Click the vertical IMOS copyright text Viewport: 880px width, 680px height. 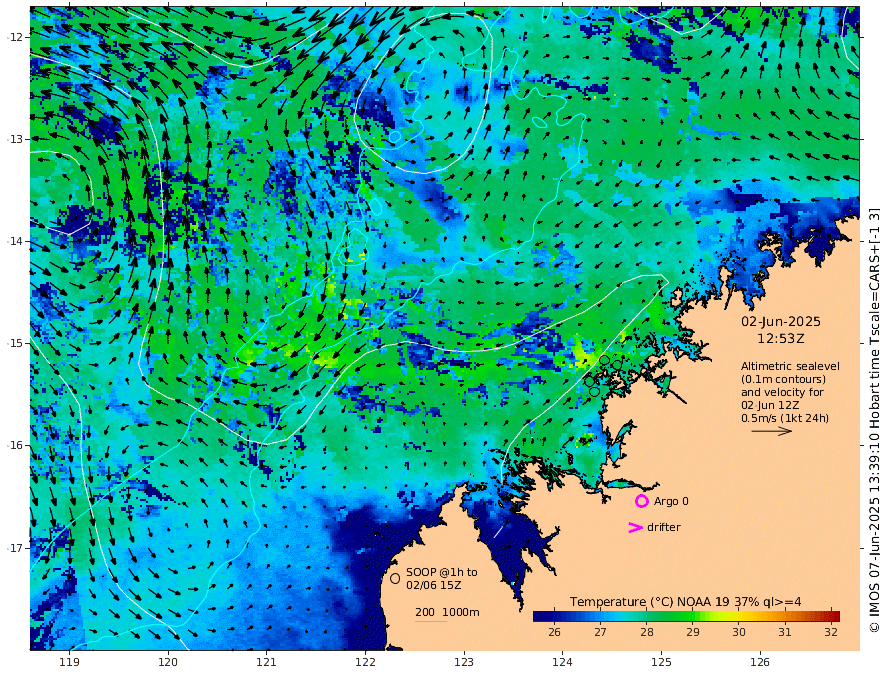click(874, 421)
